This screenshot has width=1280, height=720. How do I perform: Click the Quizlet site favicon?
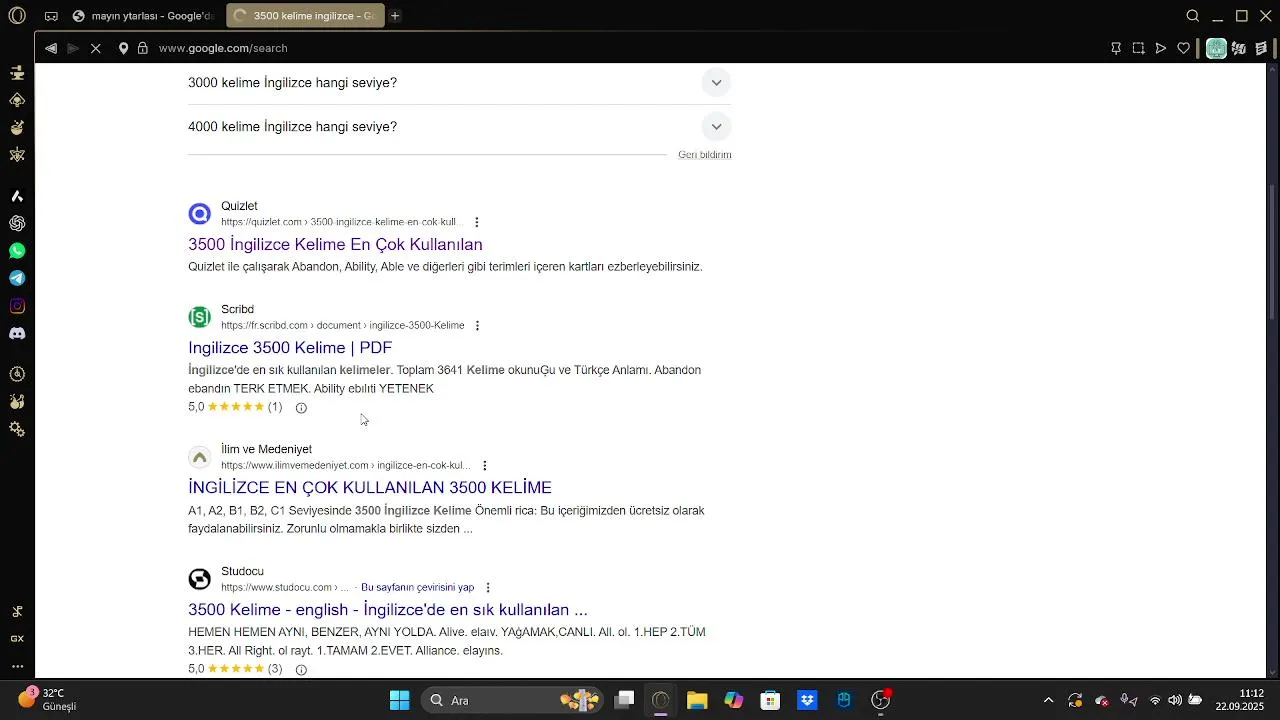[200, 214]
